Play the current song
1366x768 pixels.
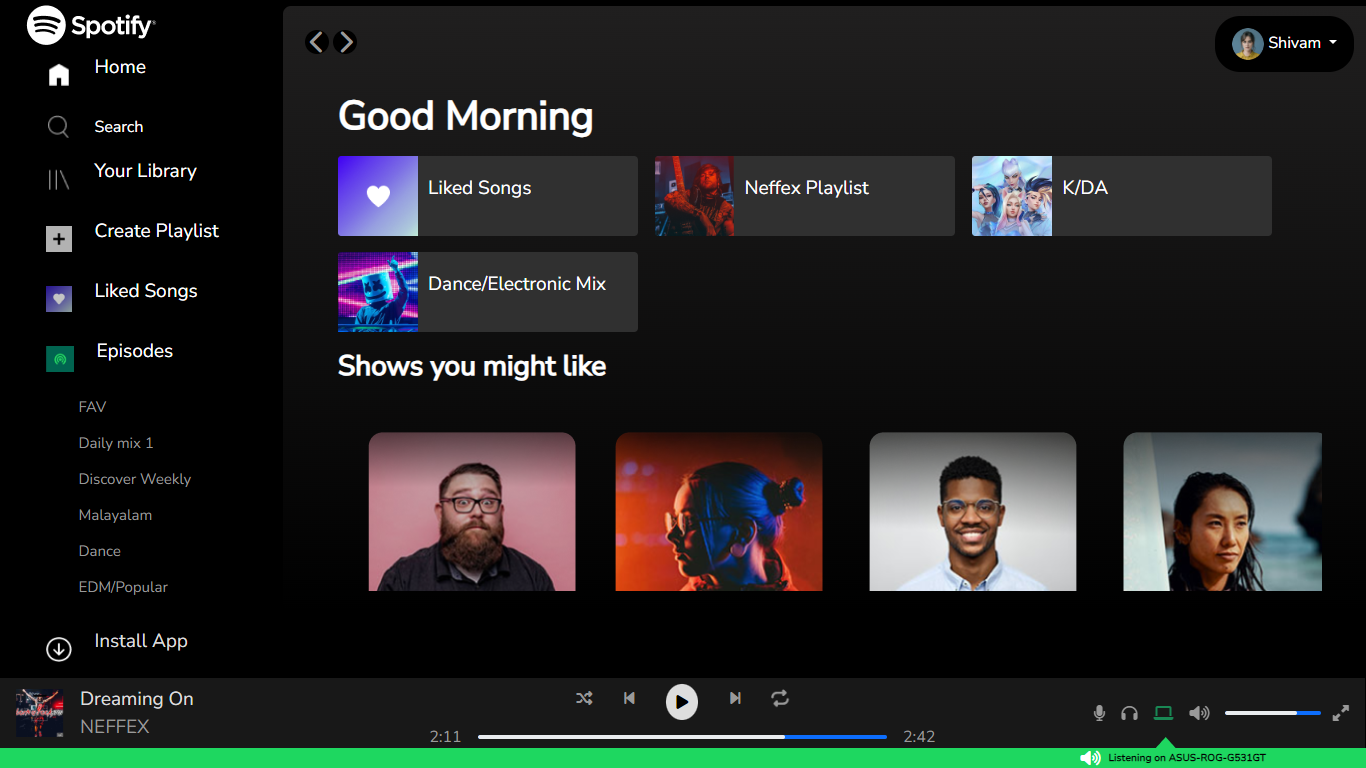(682, 702)
